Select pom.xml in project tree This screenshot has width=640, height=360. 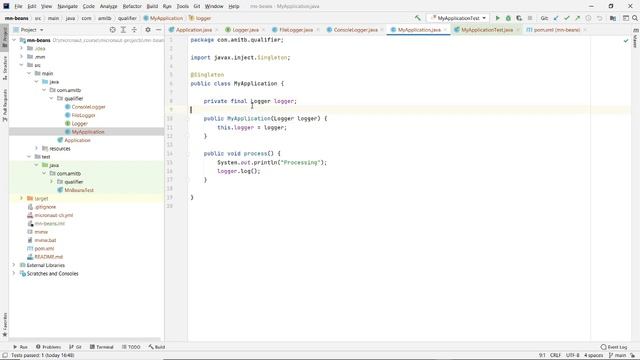[44, 249]
